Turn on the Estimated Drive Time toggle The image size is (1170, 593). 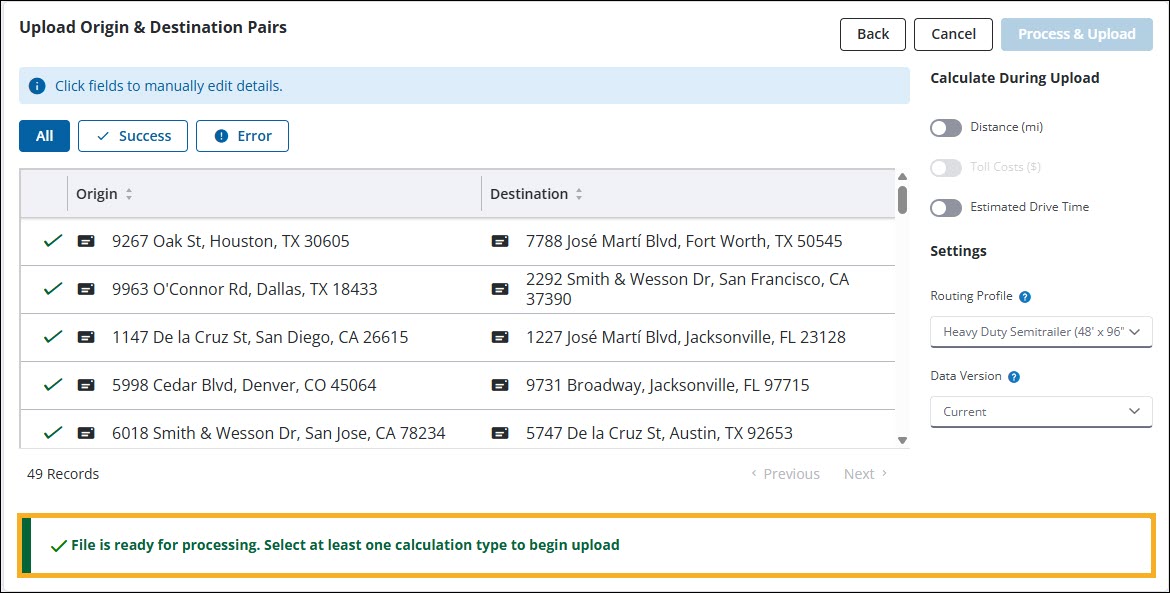945,207
